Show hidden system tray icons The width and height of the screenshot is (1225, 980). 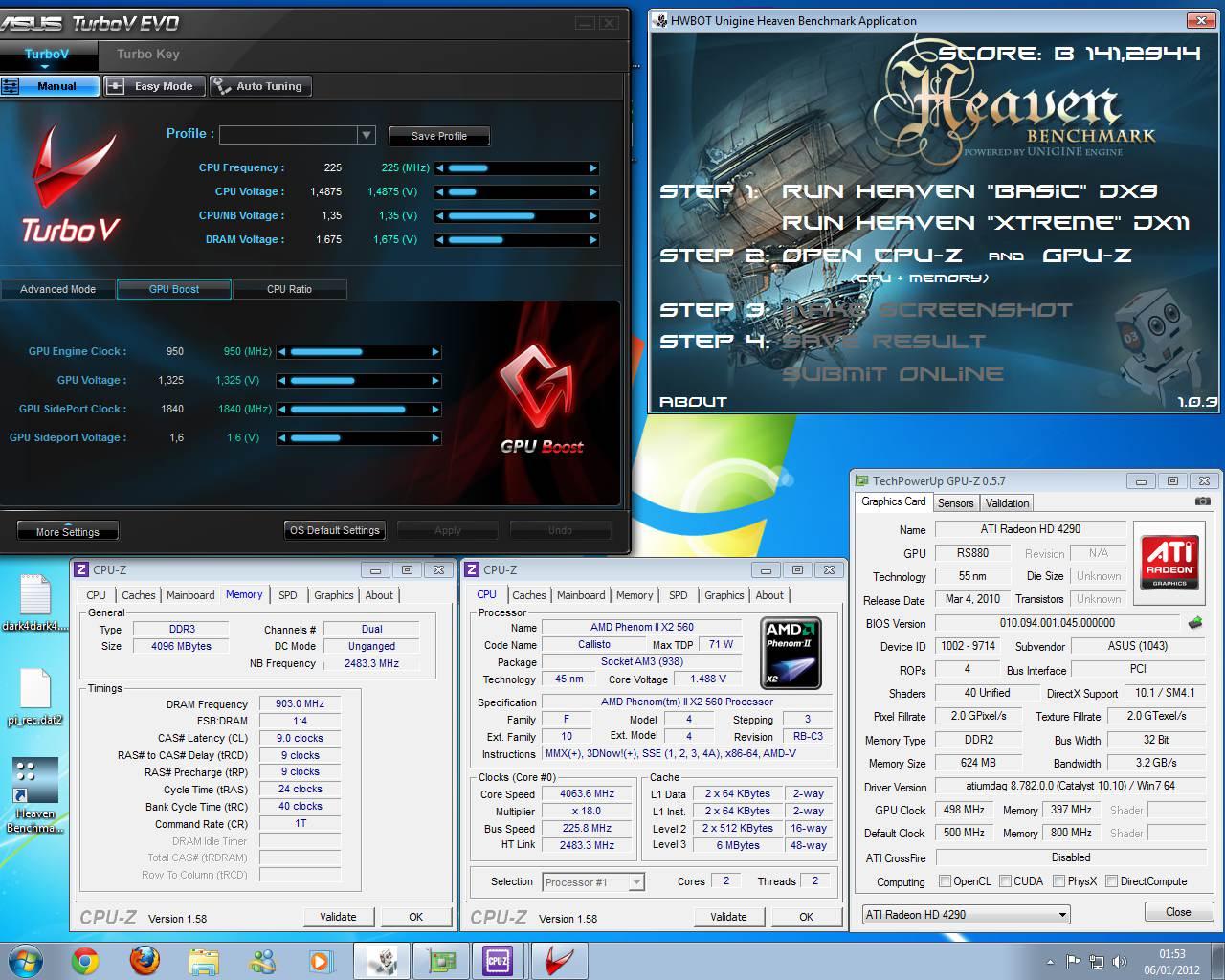coord(1052,962)
